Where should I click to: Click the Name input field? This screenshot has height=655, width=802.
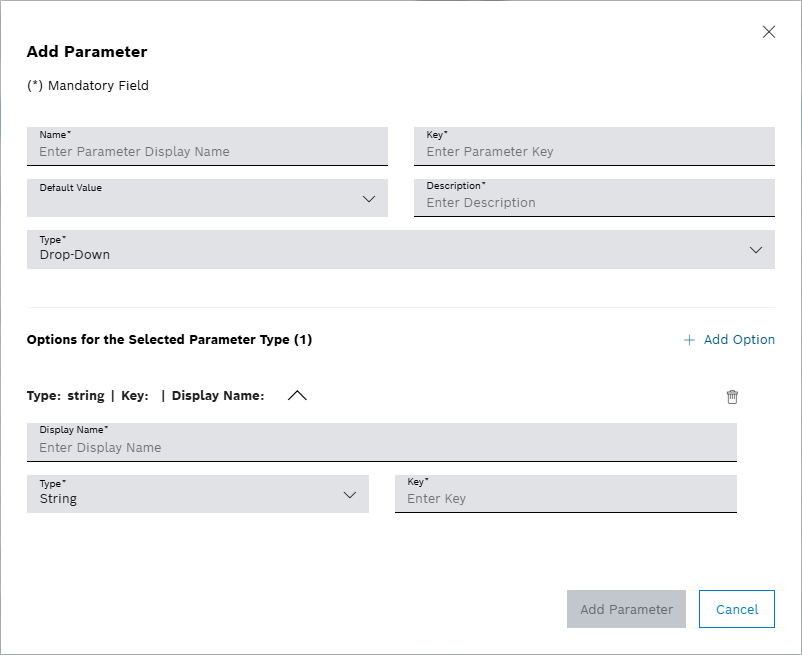pyautogui.click(x=207, y=150)
